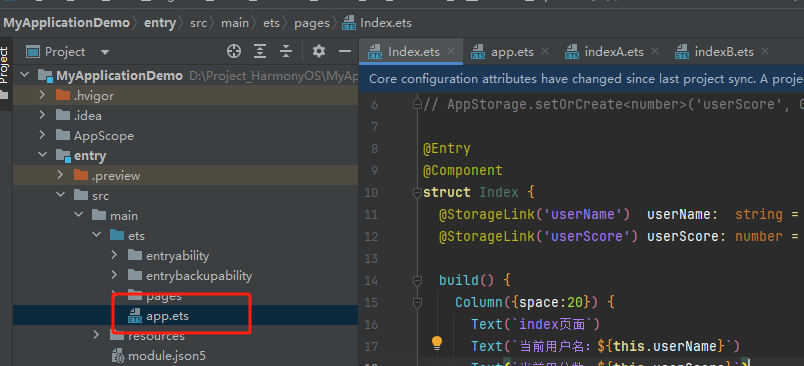This screenshot has width=804, height=366.
Task: Click the sync notification banner text
Action: pyautogui.click(x=586, y=79)
